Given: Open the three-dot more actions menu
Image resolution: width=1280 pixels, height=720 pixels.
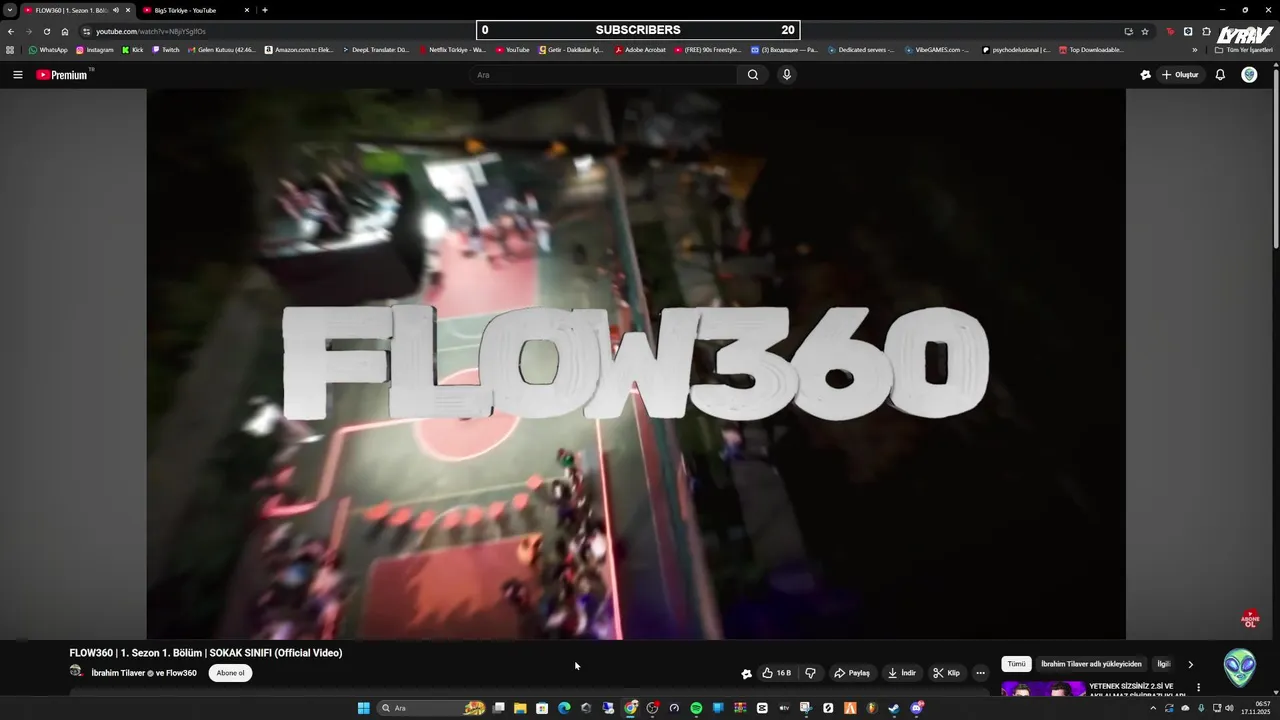Looking at the screenshot, I should [x=980, y=673].
